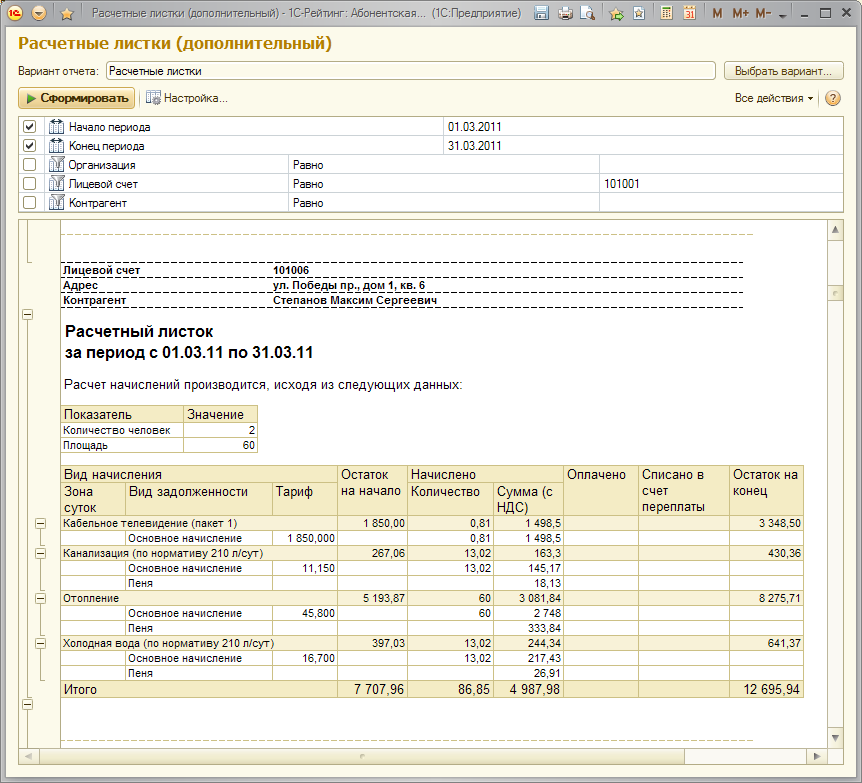Viewport: 862px width, 783px height.
Task: Click the Вариант отчета input field
Action: [x=410, y=71]
